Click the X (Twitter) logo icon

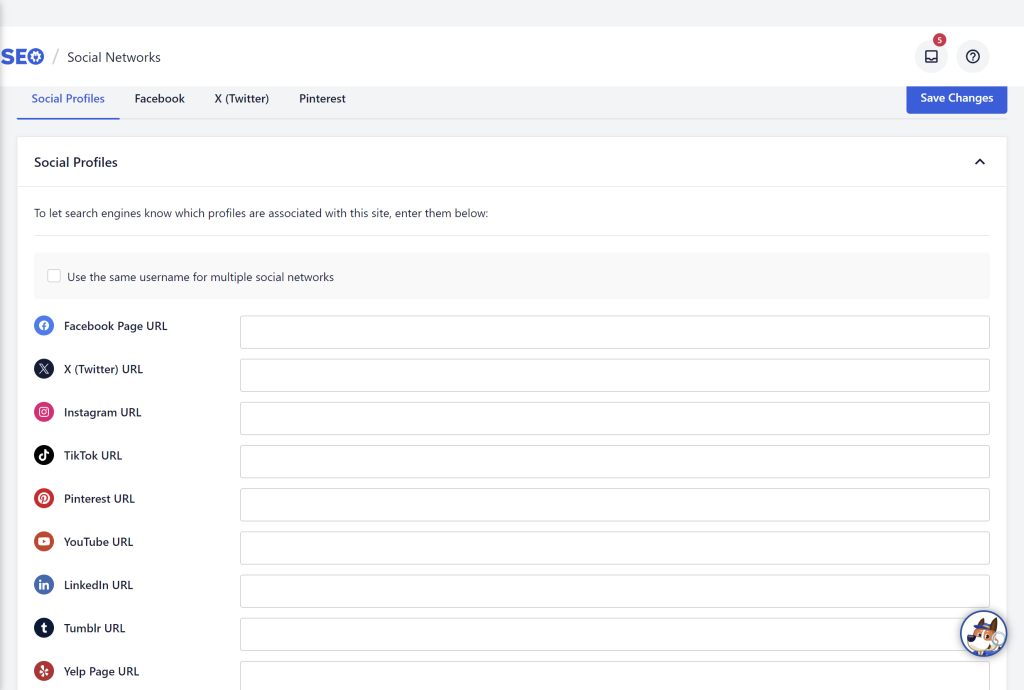click(44, 369)
